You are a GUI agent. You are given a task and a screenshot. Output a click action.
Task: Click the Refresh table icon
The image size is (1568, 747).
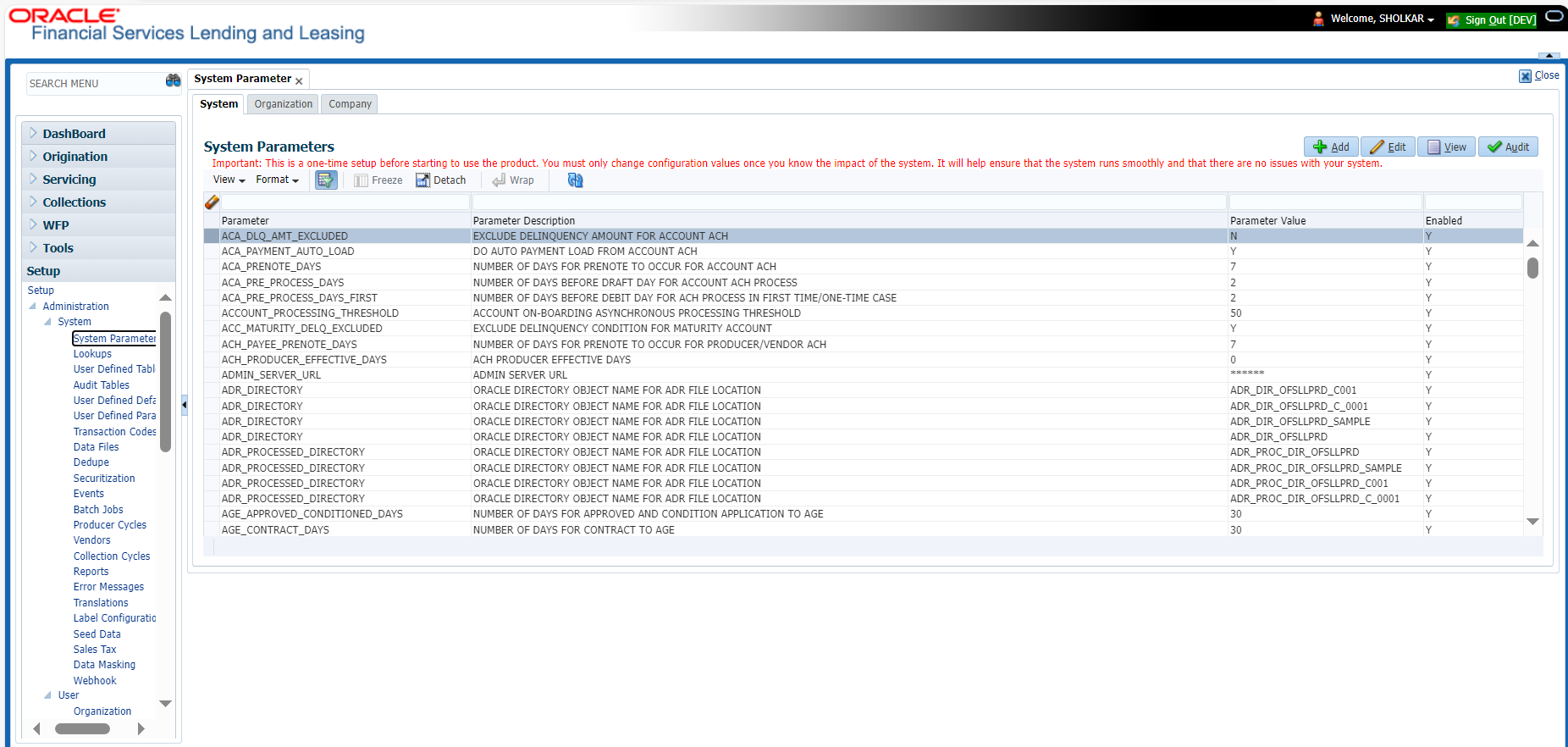coord(575,180)
